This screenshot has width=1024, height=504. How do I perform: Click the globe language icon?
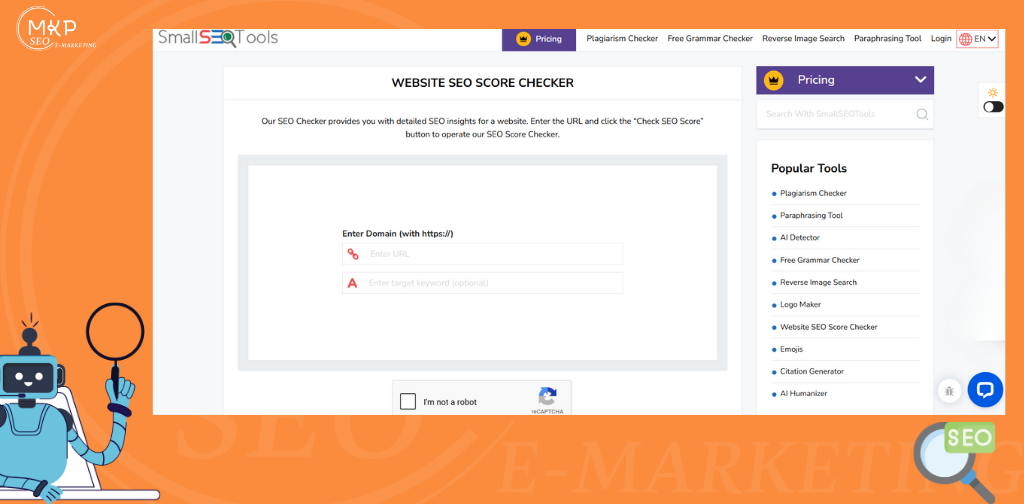point(965,39)
